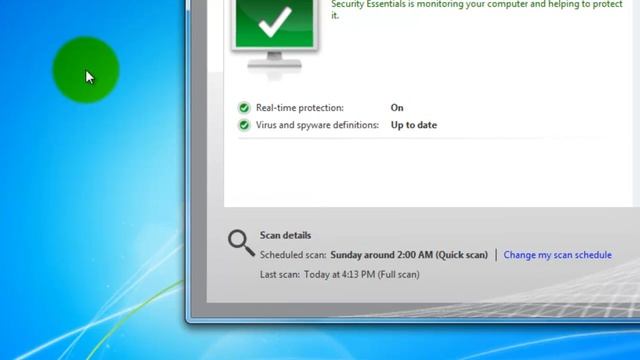Open the Change my scan schedule link
This screenshot has height=360, width=640.
click(x=557, y=255)
